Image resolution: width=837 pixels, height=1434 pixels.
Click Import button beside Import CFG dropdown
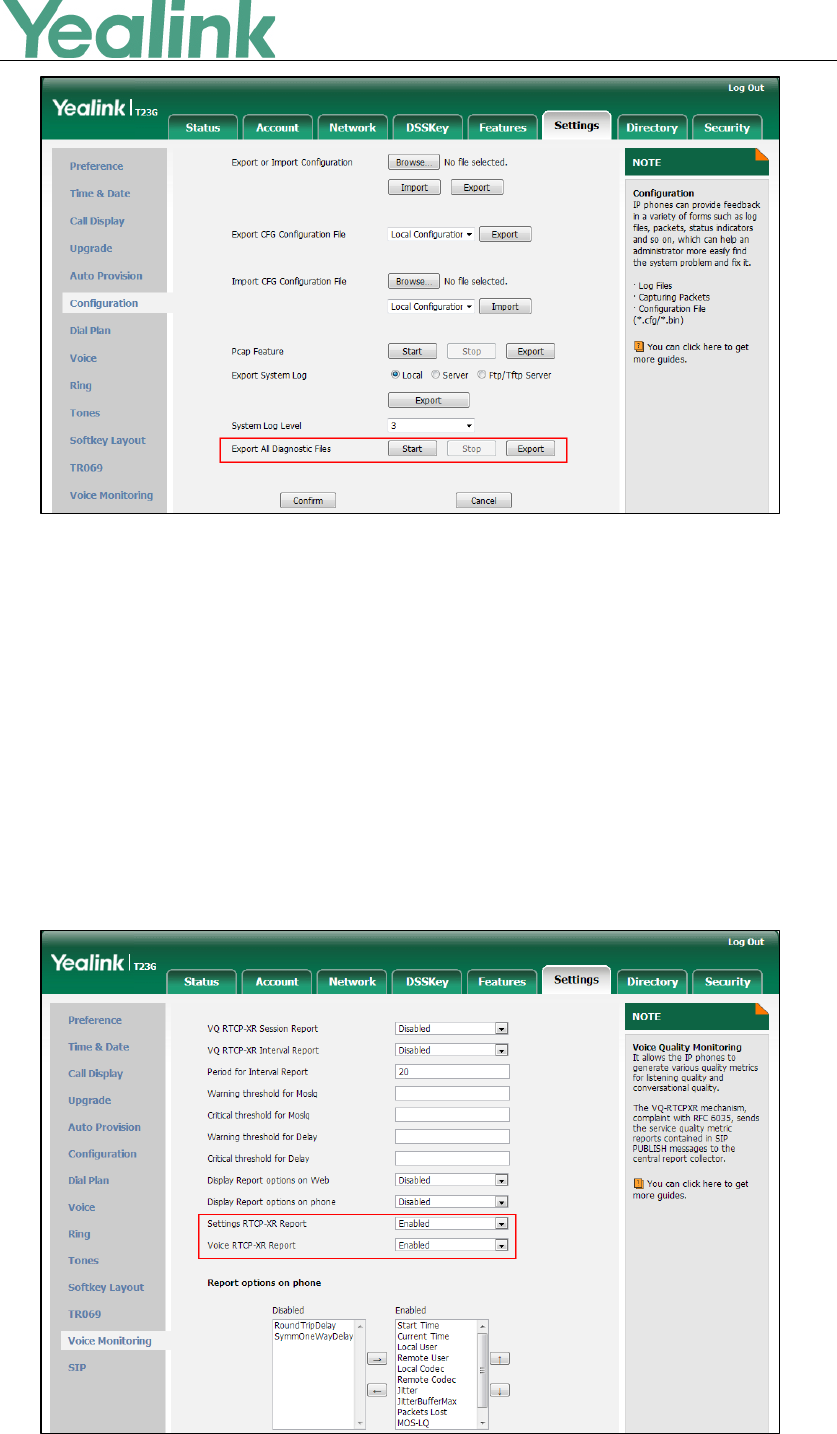pos(505,306)
